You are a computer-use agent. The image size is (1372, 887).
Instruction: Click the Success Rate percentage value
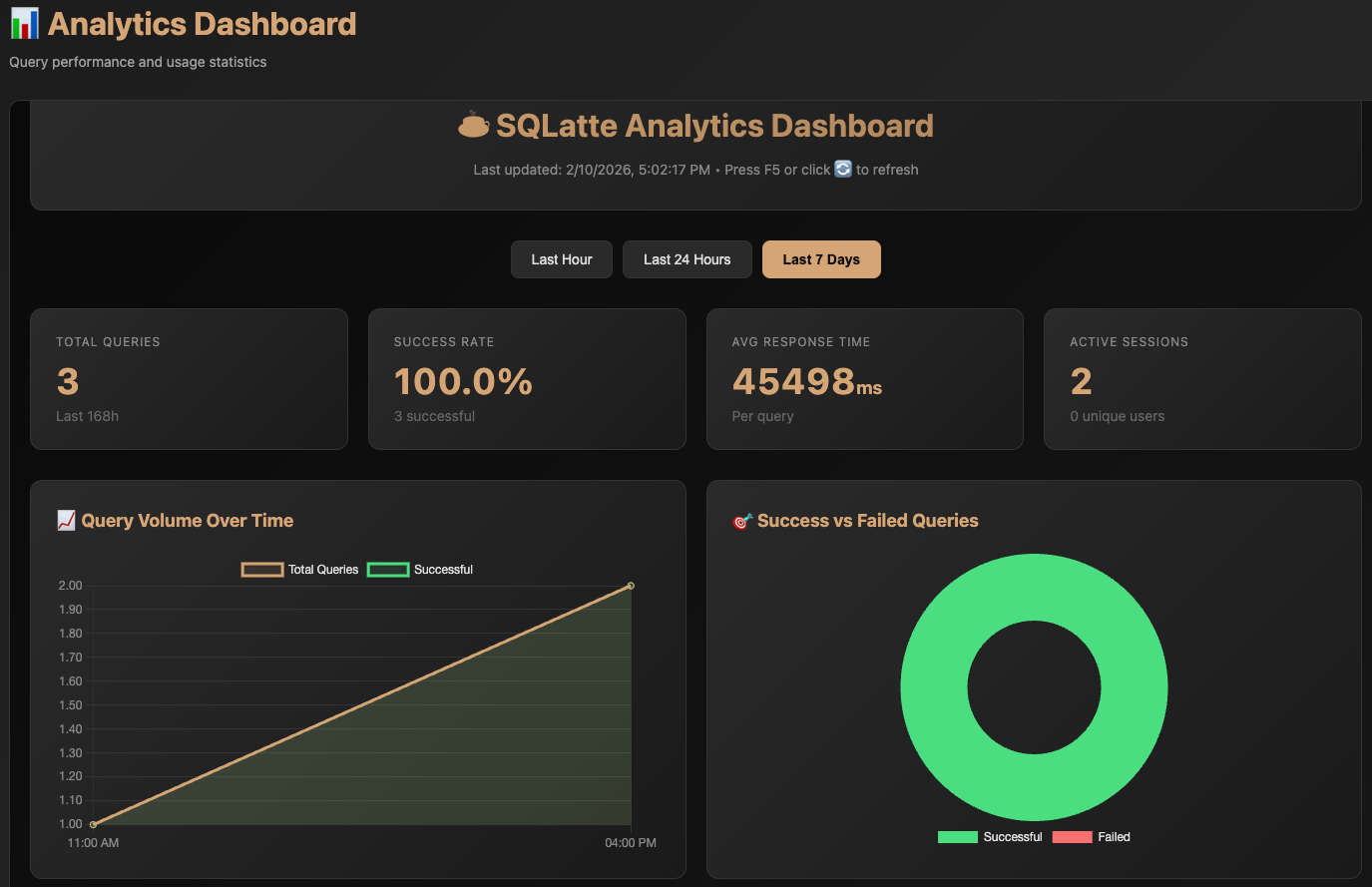pos(463,381)
